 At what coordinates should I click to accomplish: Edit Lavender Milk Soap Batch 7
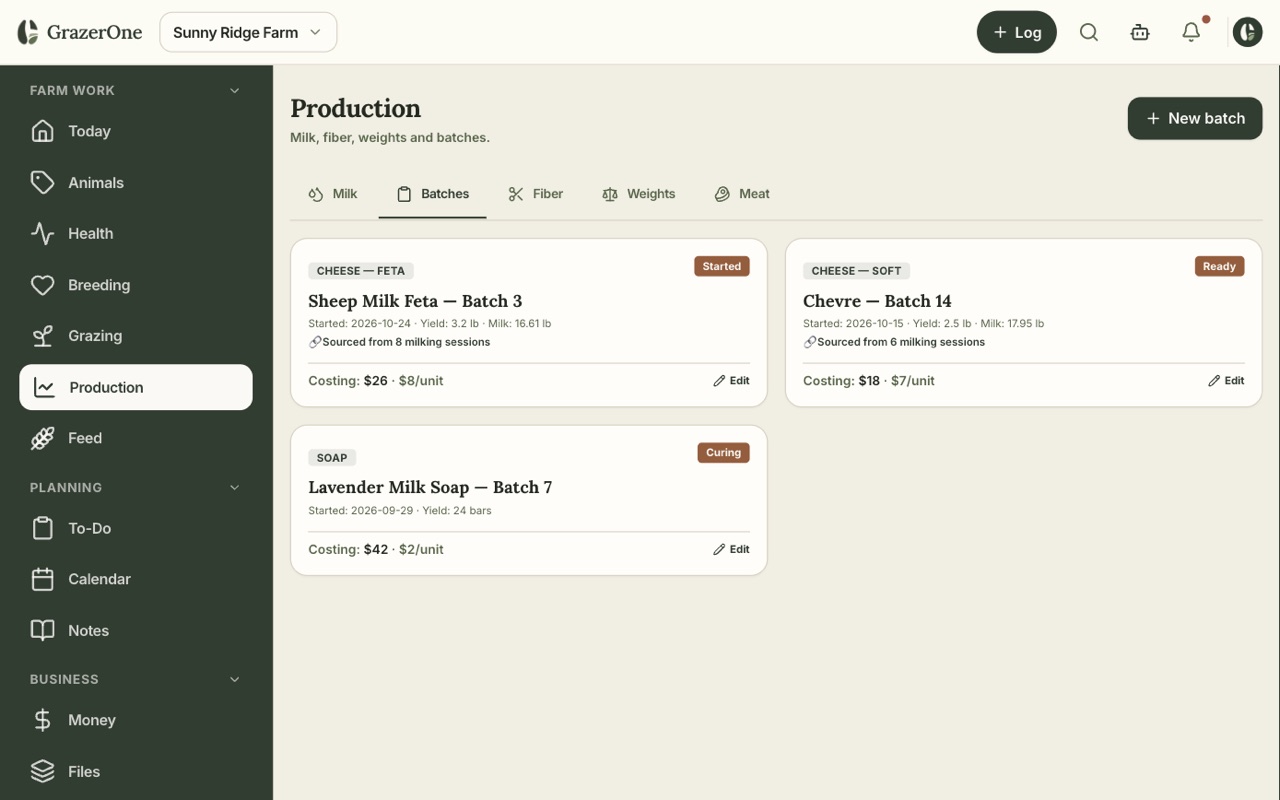pos(731,549)
